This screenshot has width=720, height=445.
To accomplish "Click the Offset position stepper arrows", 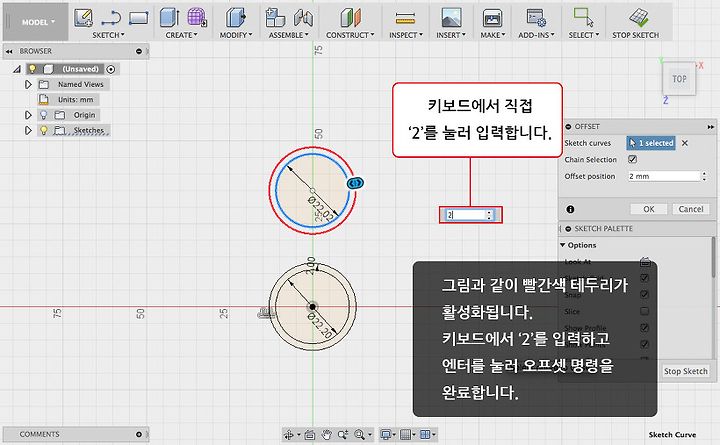I will pyautogui.click(x=704, y=176).
